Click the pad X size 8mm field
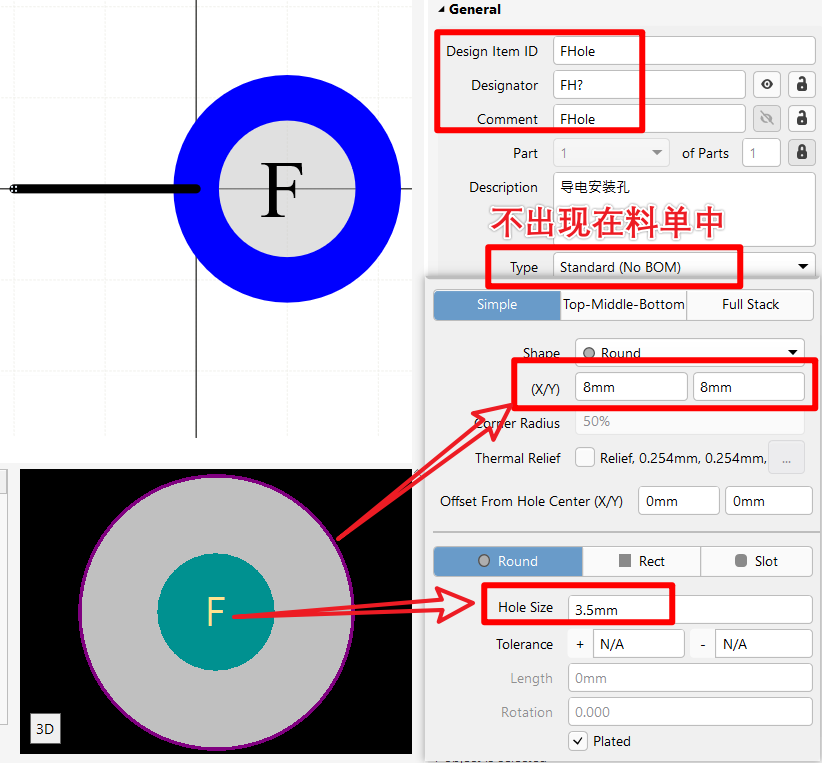 tap(631, 387)
